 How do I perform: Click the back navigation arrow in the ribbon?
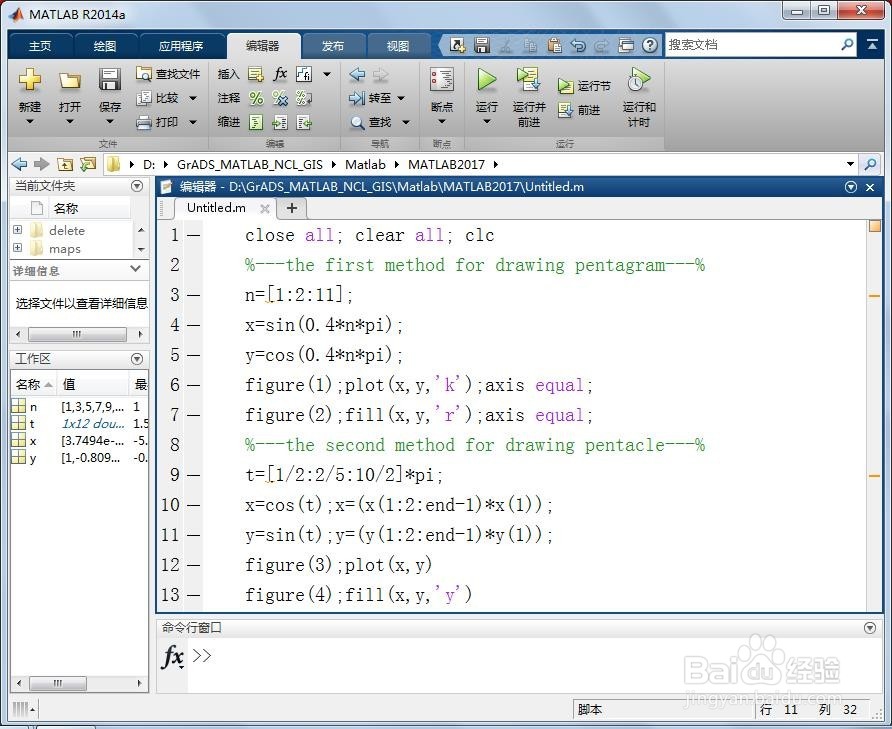click(x=357, y=74)
